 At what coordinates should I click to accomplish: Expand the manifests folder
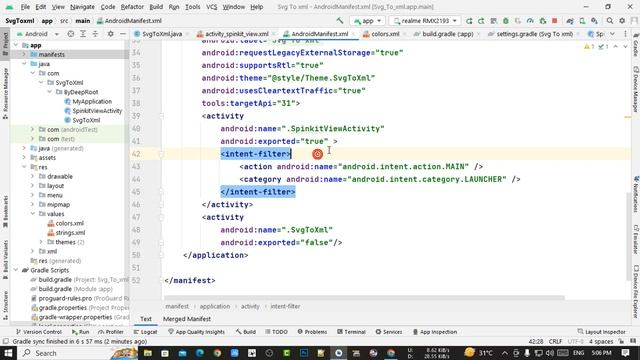[x=24, y=54]
